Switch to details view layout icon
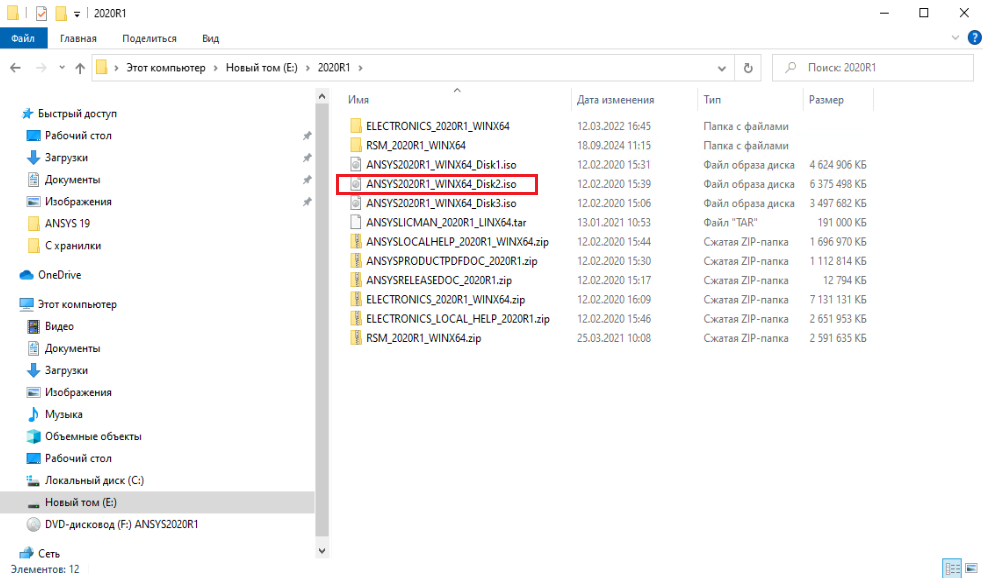 952,569
